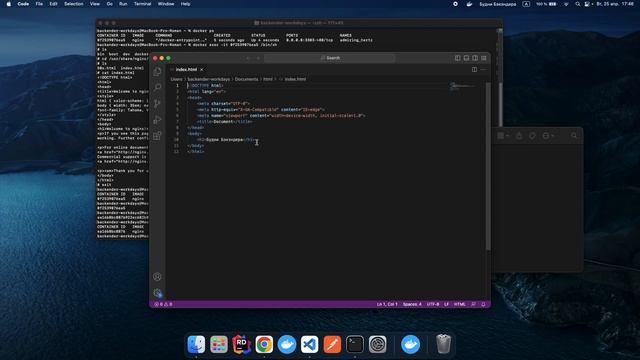Change the line ending via LF
Screen dimensions: 640x360
point(447,304)
